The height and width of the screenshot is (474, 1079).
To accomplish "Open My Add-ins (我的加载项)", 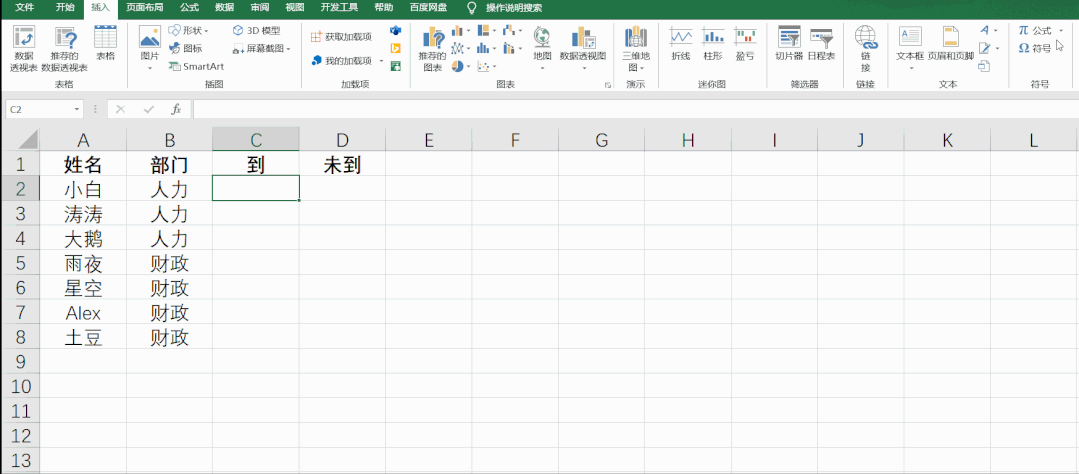I will click(x=342, y=61).
